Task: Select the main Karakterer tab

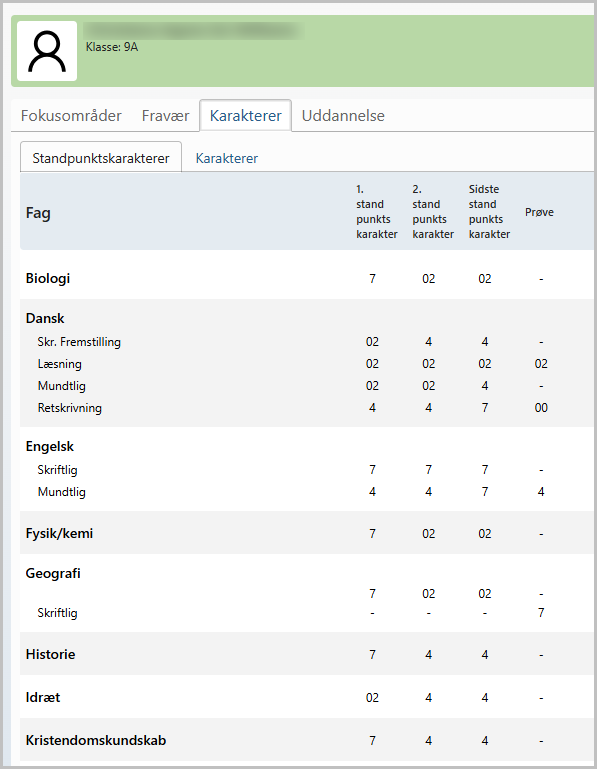Action: (245, 116)
